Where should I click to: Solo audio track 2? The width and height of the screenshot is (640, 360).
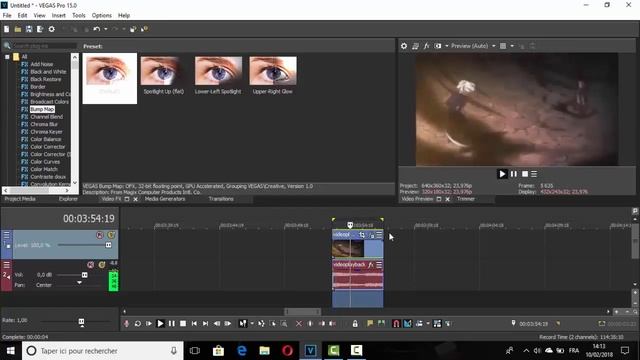(102, 265)
